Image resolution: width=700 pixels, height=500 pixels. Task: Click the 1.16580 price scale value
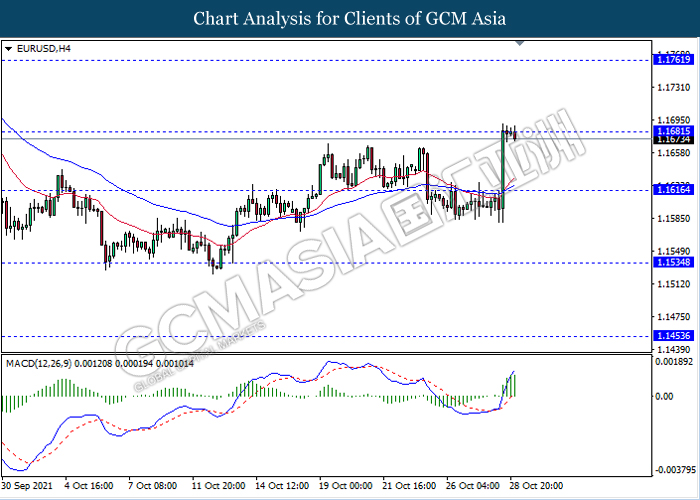tap(673, 153)
